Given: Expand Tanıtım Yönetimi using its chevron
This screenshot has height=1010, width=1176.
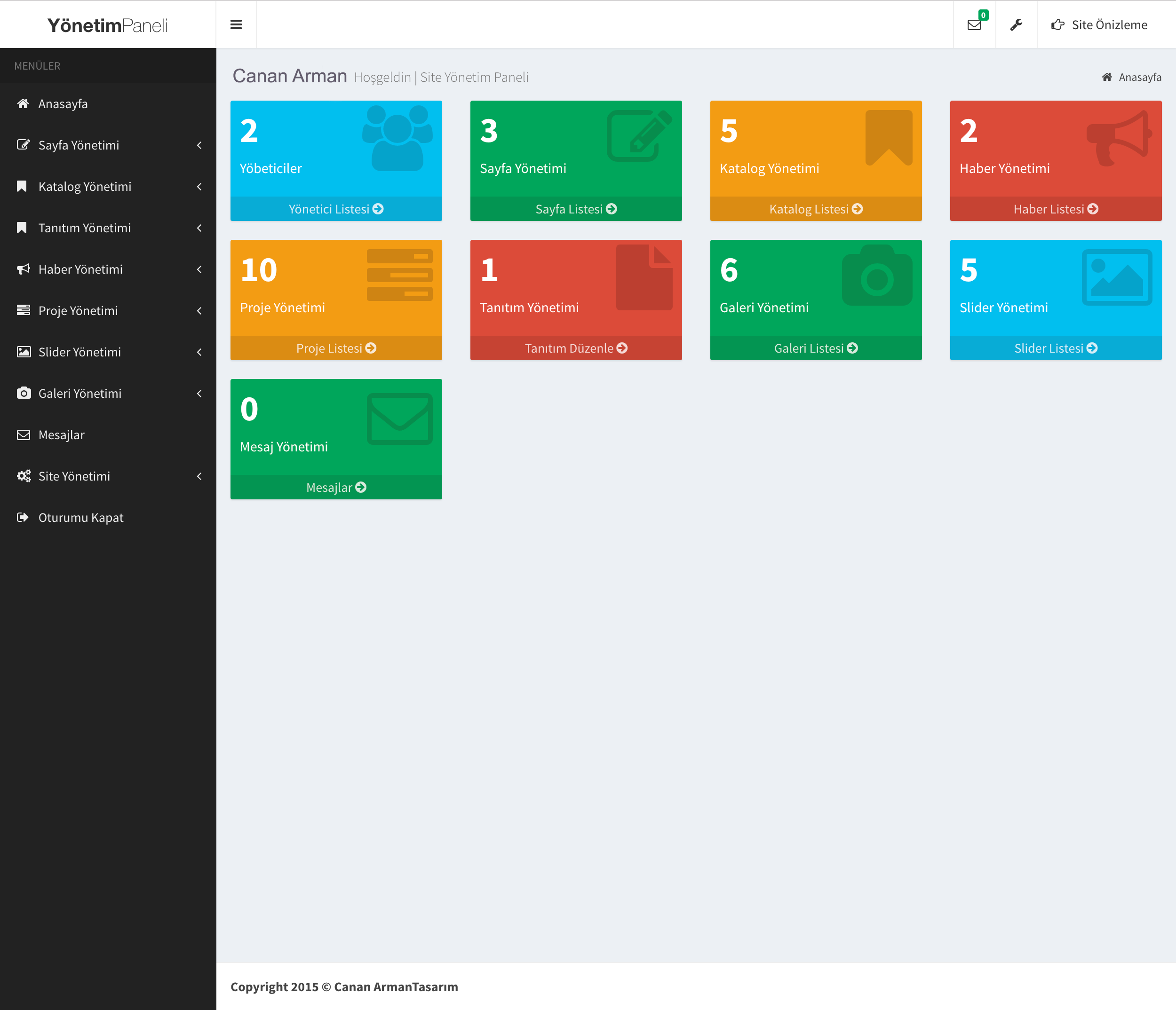Looking at the screenshot, I should (199, 228).
